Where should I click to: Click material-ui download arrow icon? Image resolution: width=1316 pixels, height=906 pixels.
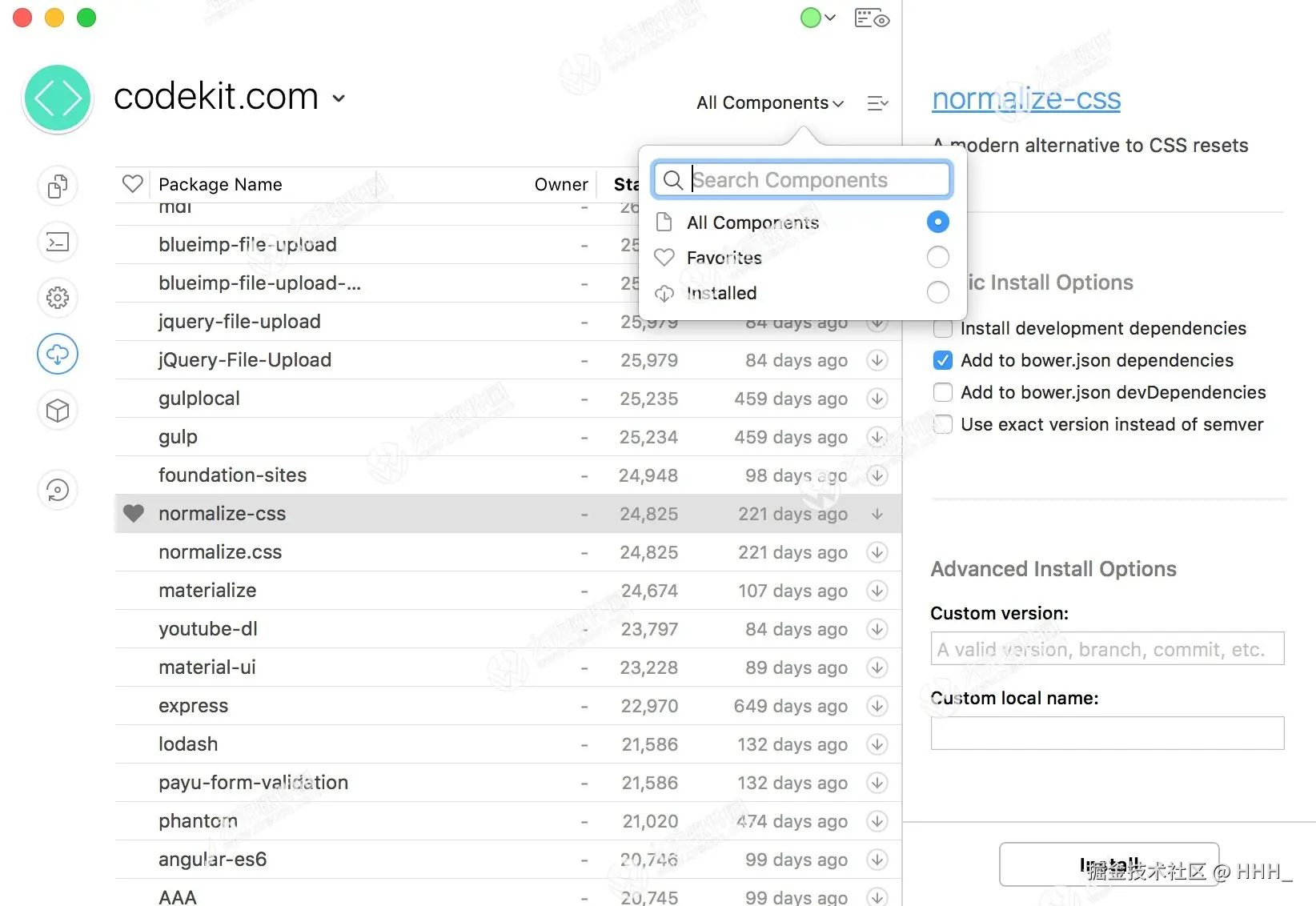pos(877,667)
